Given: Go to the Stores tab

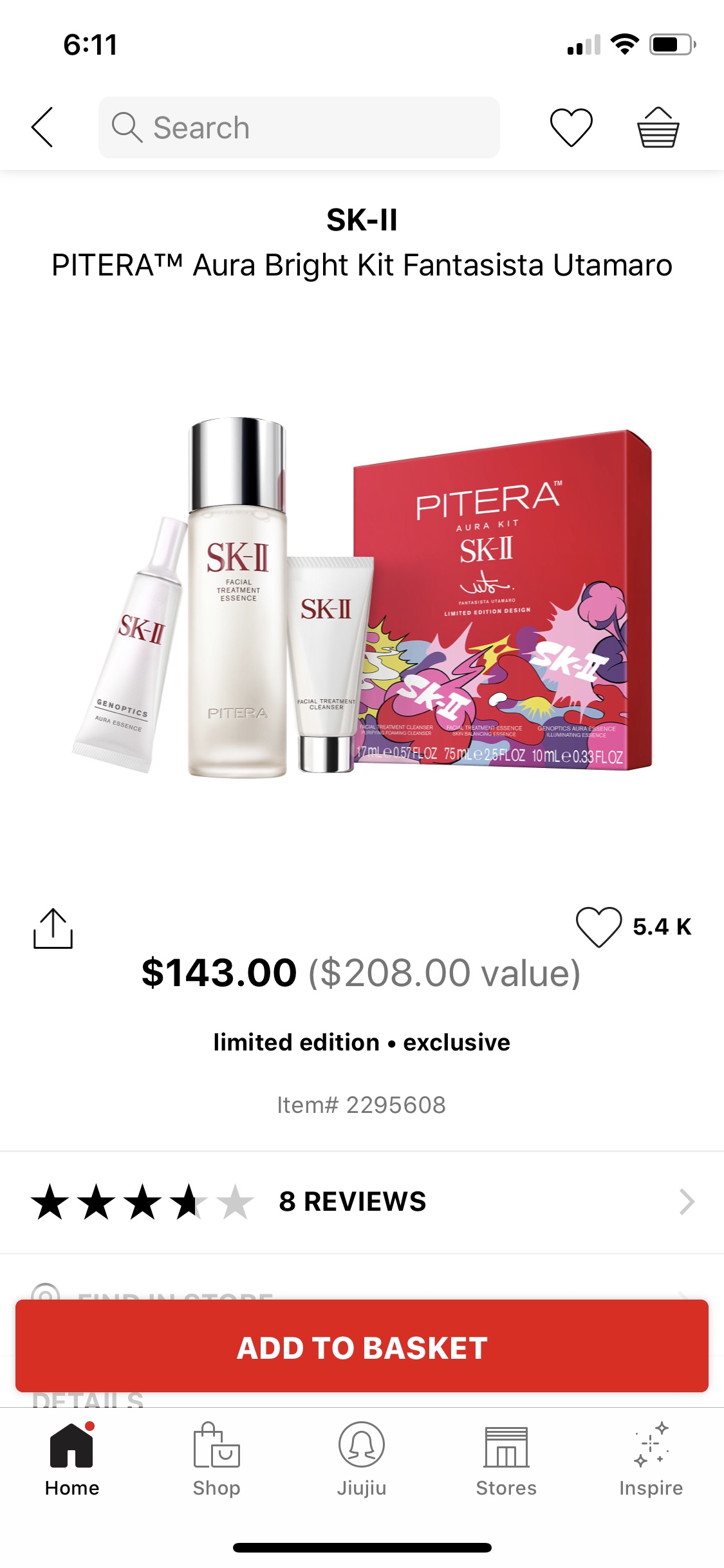Looking at the screenshot, I should (506, 1461).
